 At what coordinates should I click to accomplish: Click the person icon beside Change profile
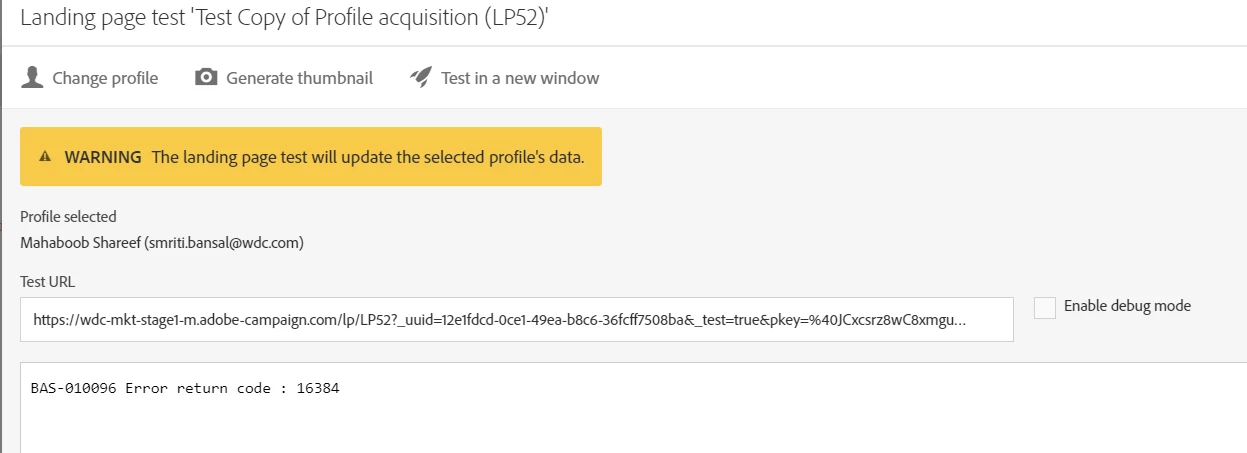(x=32, y=78)
